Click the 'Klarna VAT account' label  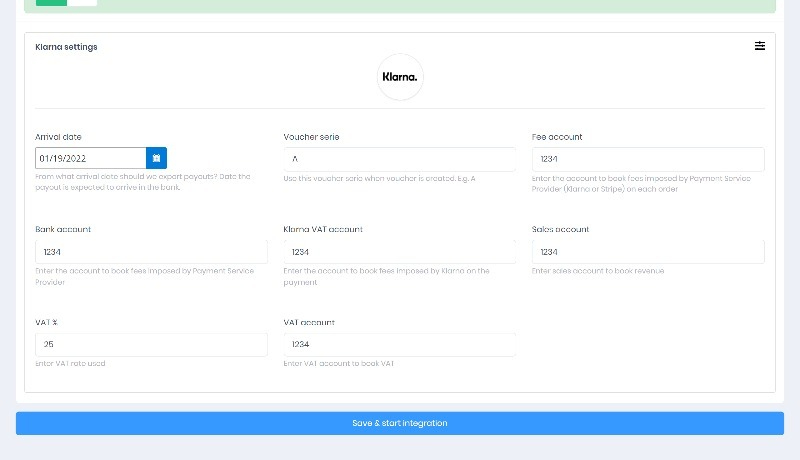tap(323, 229)
